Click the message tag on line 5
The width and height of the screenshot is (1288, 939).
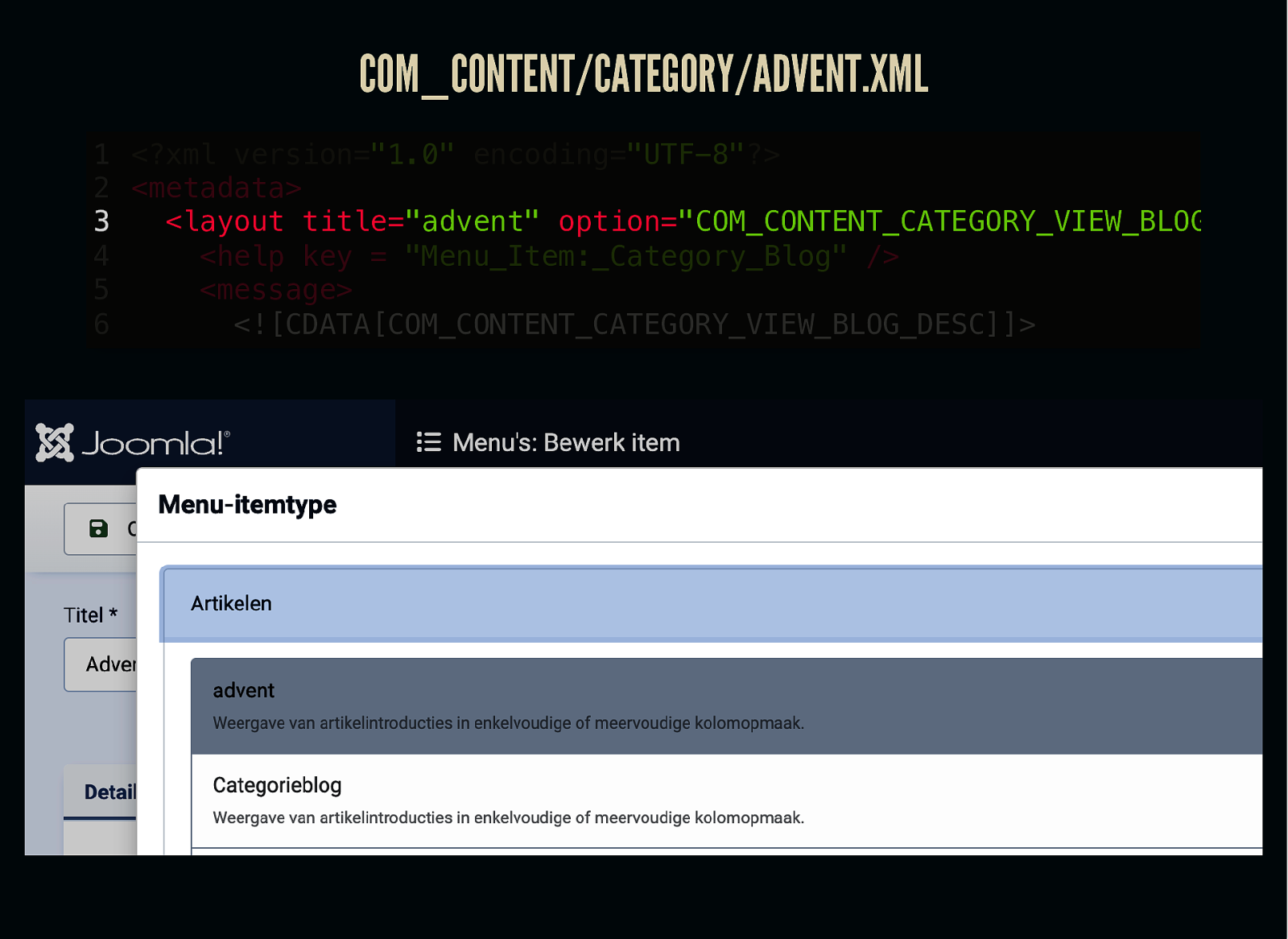276,290
